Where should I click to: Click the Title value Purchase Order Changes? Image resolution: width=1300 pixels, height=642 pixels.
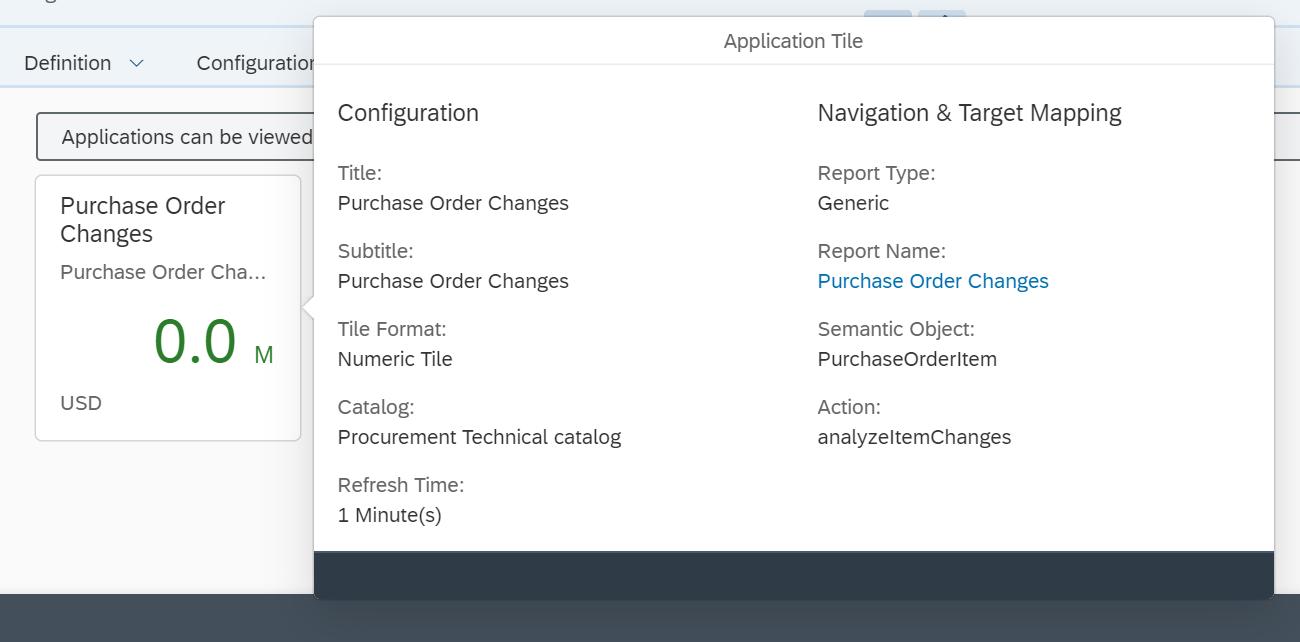(453, 203)
